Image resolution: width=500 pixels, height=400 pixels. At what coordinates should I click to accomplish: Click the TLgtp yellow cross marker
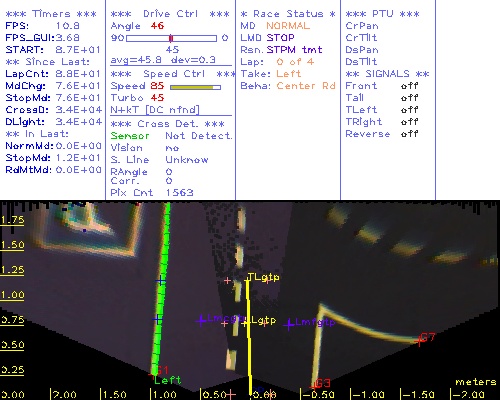[247, 282]
